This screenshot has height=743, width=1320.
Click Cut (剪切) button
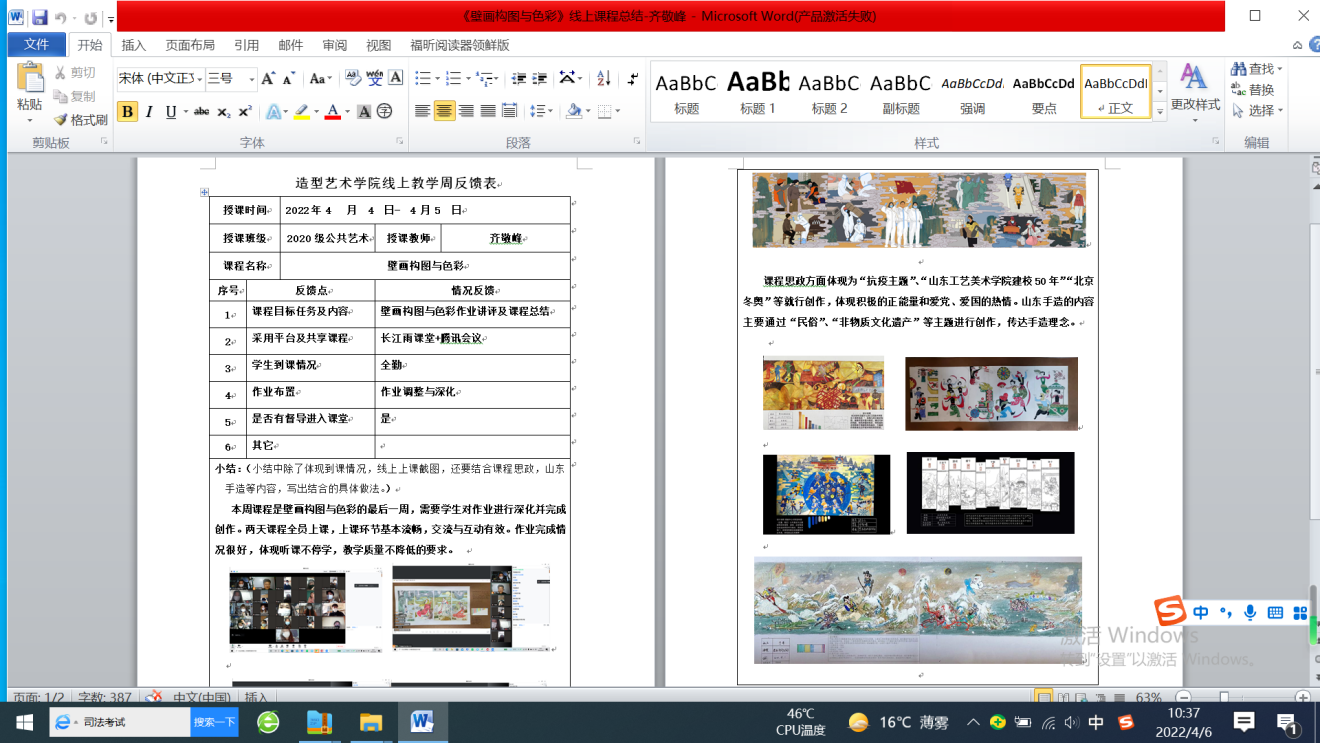[75, 73]
